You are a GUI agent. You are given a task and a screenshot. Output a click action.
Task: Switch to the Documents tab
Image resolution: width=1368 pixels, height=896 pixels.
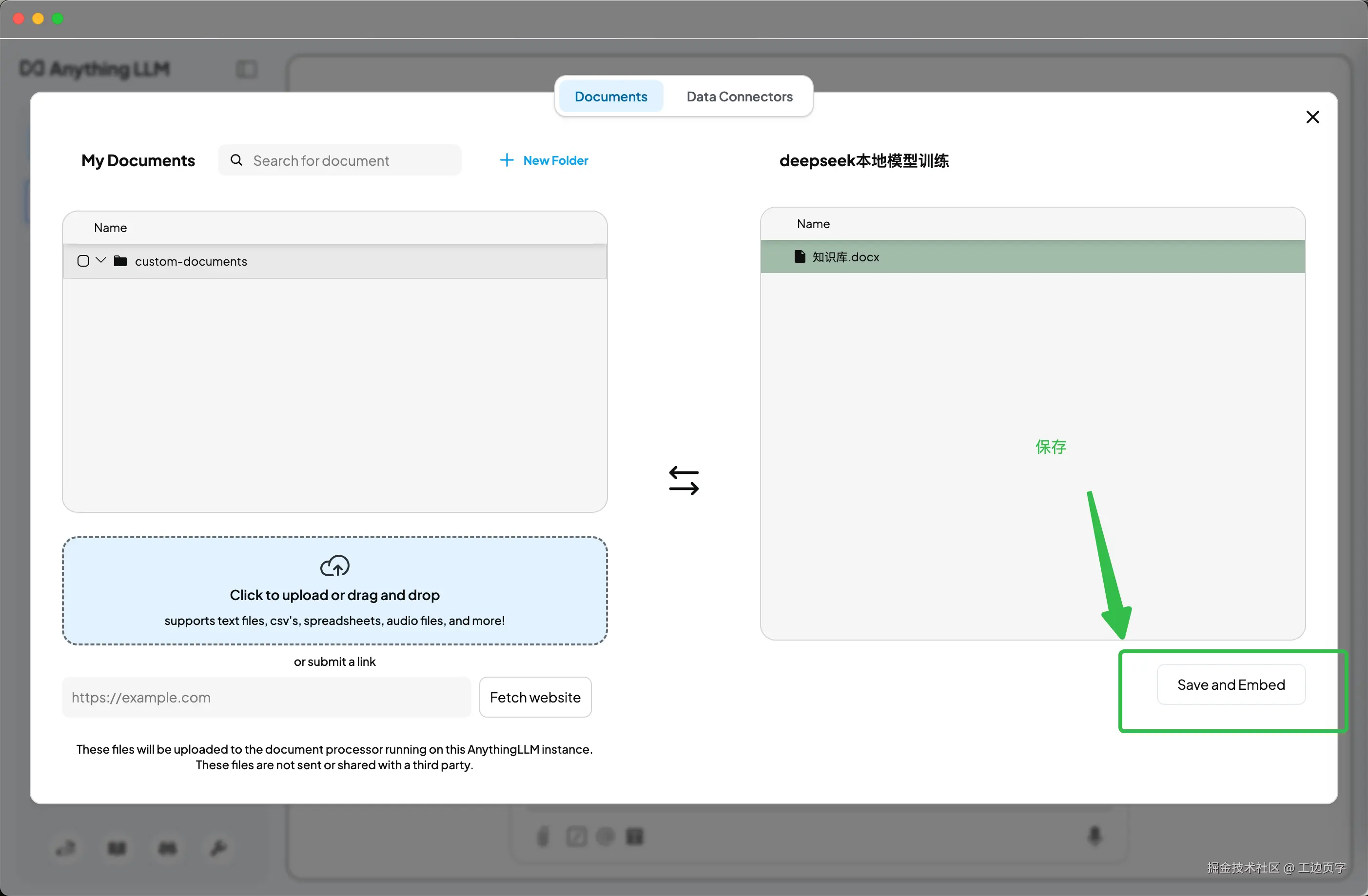coord(610,97)
